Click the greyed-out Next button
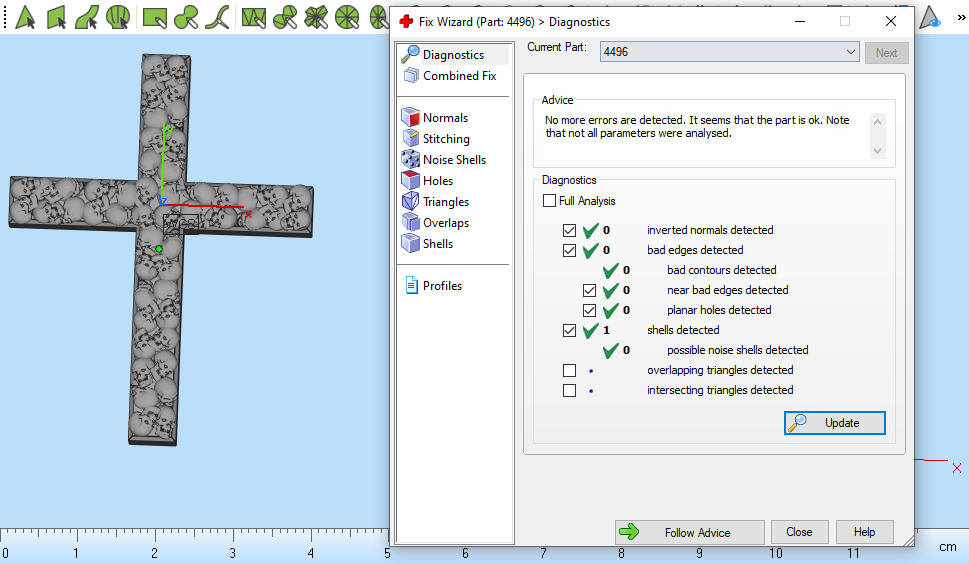The height and width of the screenshot is (564, 969). click(x=886, y=53)
